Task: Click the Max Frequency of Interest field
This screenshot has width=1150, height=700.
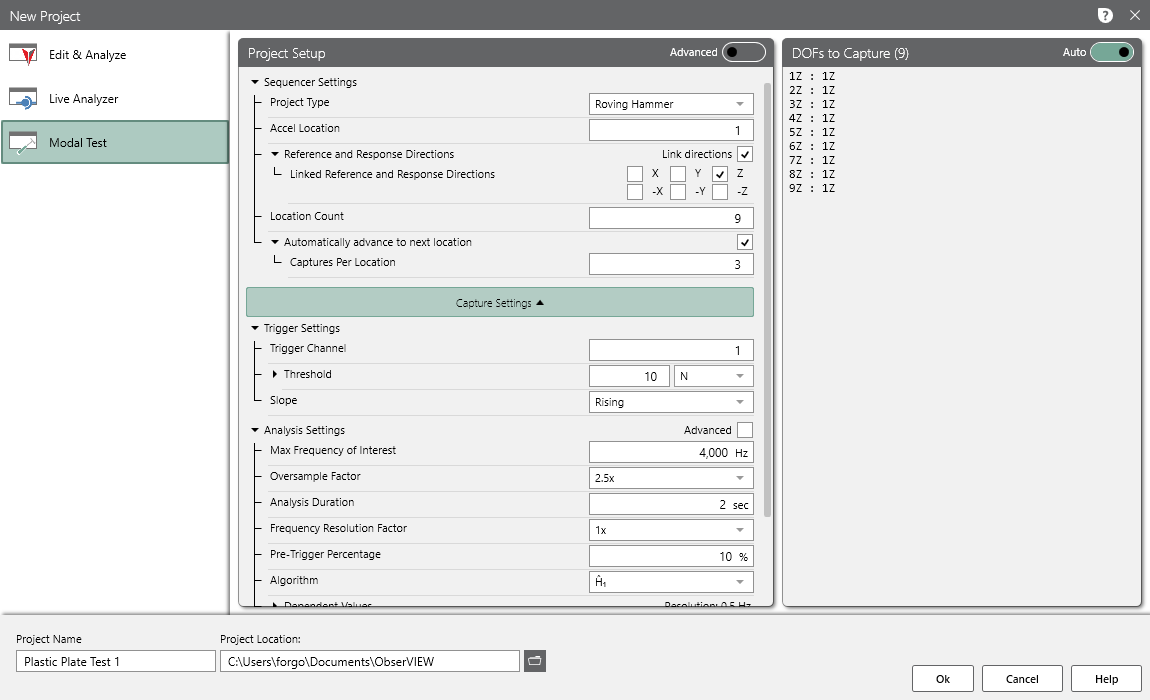Action: tap(671, 452)
